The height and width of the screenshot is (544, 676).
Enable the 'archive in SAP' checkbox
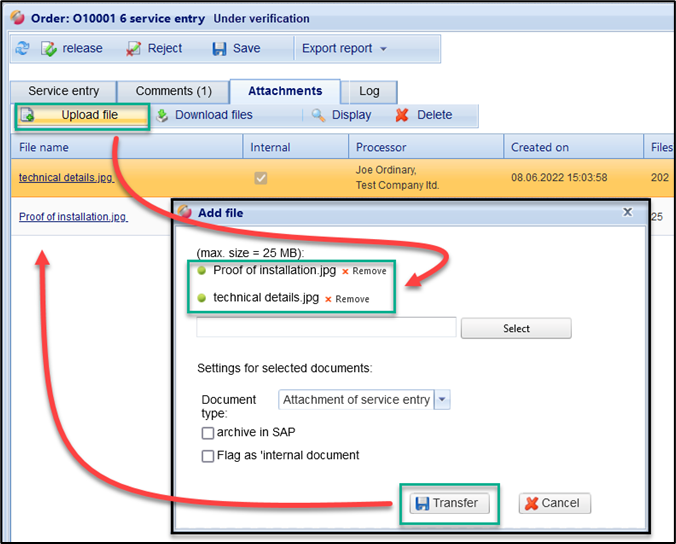click(x=208, y=433)
